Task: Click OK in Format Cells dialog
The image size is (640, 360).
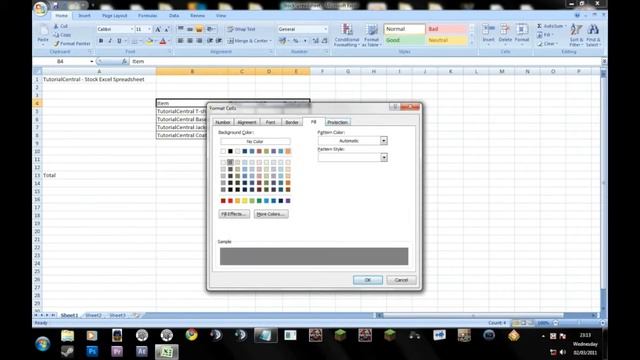Action: (x=368, y=280)
